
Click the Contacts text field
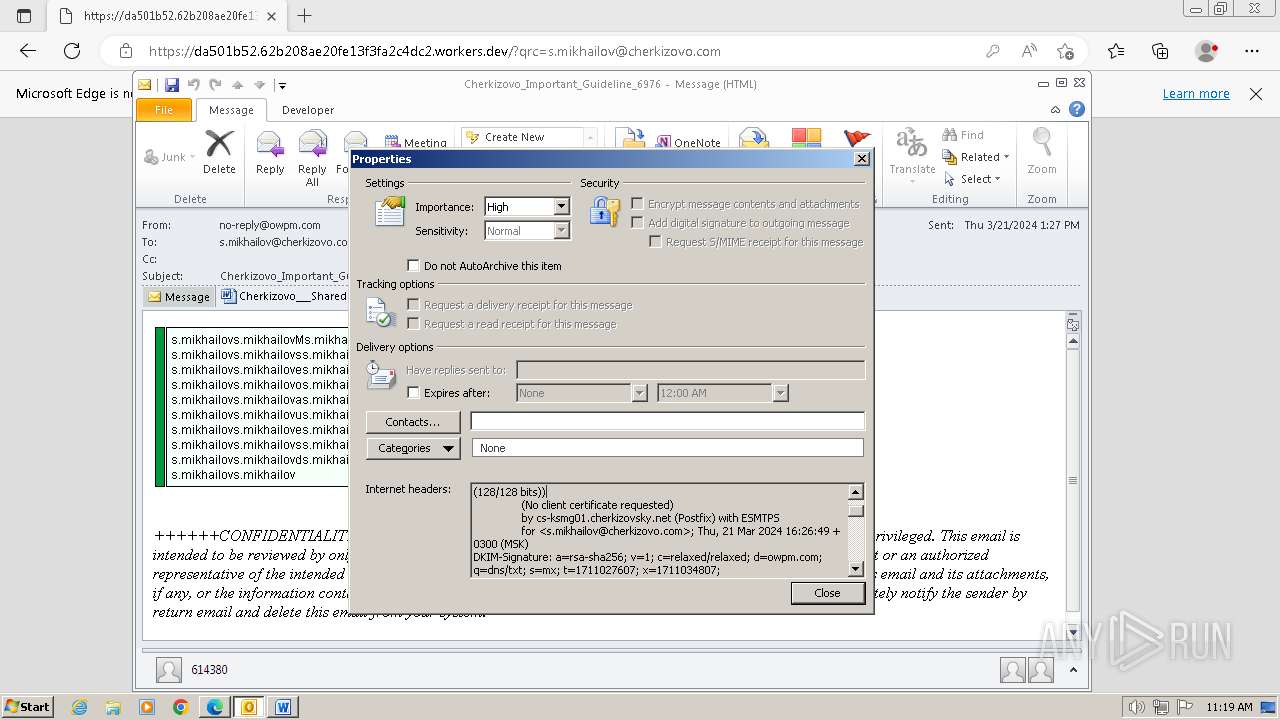(x=667, y=422)
